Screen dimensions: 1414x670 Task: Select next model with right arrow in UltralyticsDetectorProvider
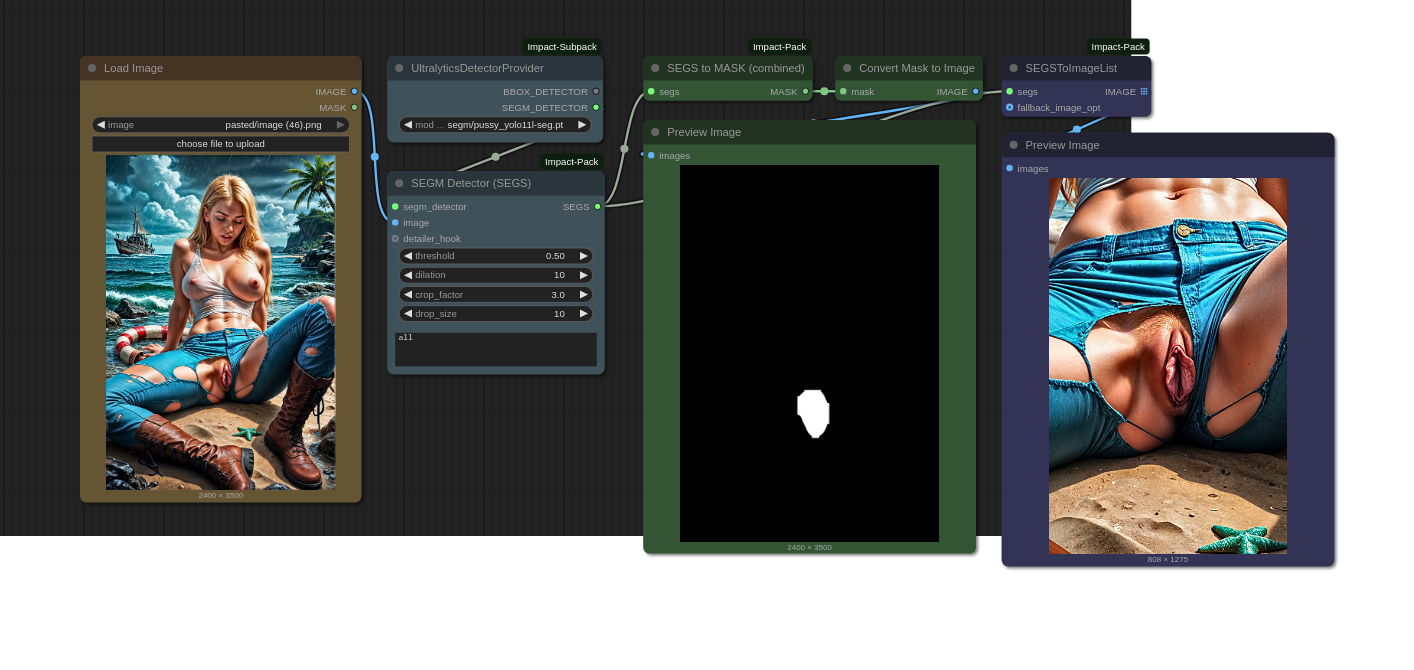pyautogui.click(x=582, y=125)
